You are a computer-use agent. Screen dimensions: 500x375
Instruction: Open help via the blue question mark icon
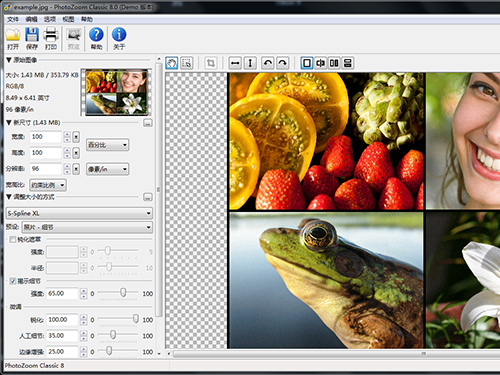click(x=96, y=39)
